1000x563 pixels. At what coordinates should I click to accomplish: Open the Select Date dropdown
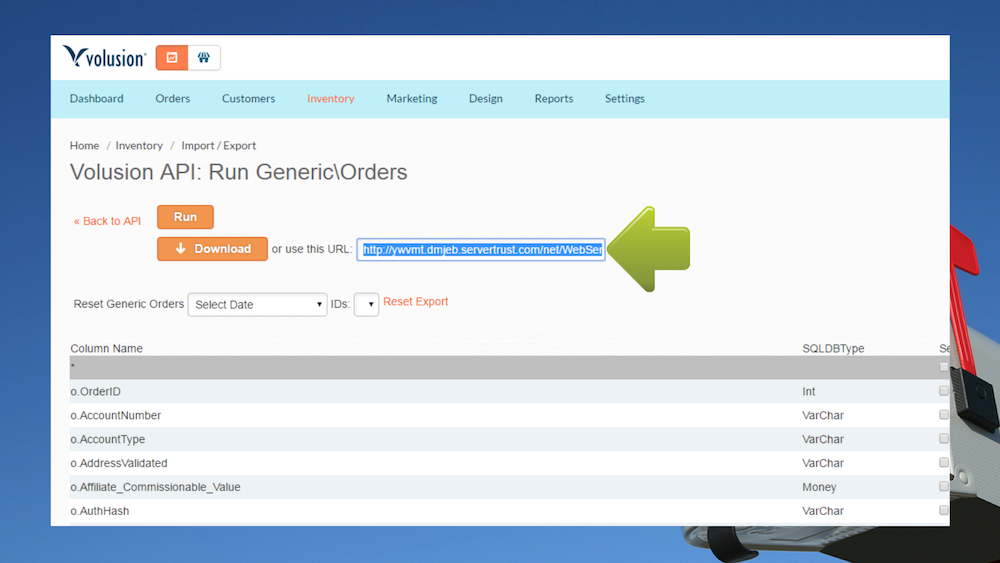[x=258, y=305]
